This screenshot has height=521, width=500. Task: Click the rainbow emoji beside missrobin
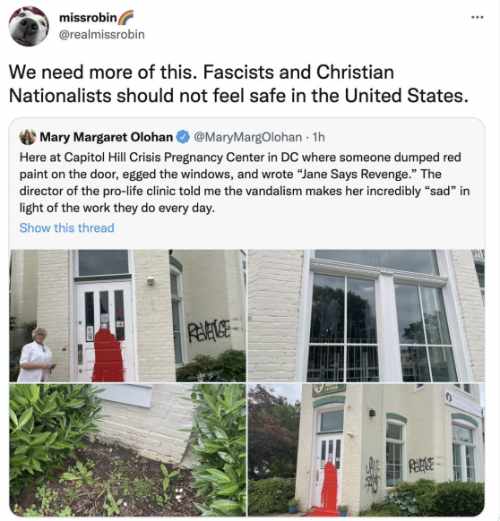click(x=126, y=17)
